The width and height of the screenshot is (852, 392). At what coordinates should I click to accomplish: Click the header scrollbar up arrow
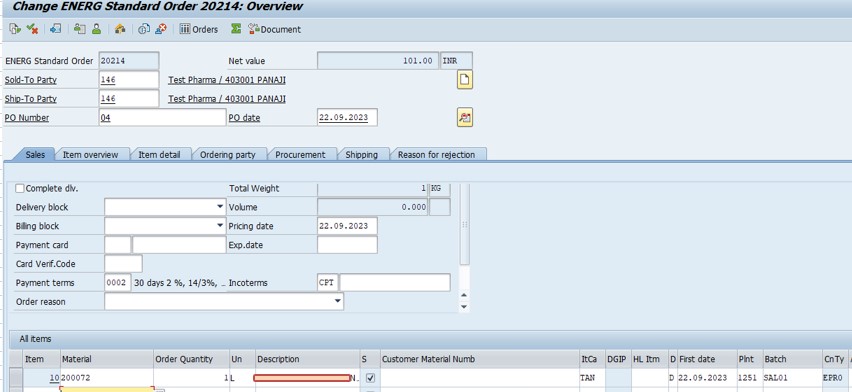click(464, 295)
